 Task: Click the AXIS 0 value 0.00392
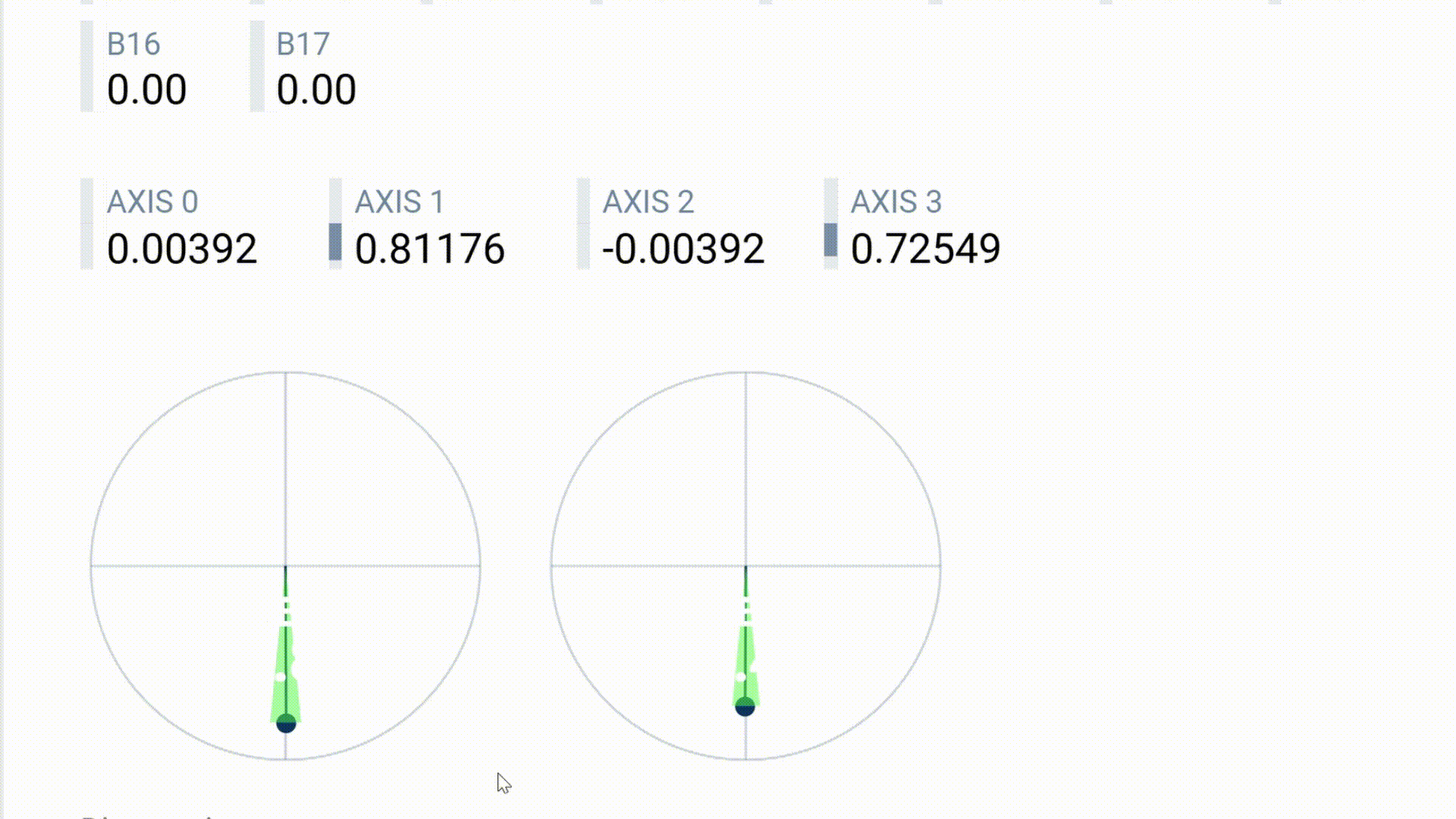click(x=182, y=249)
